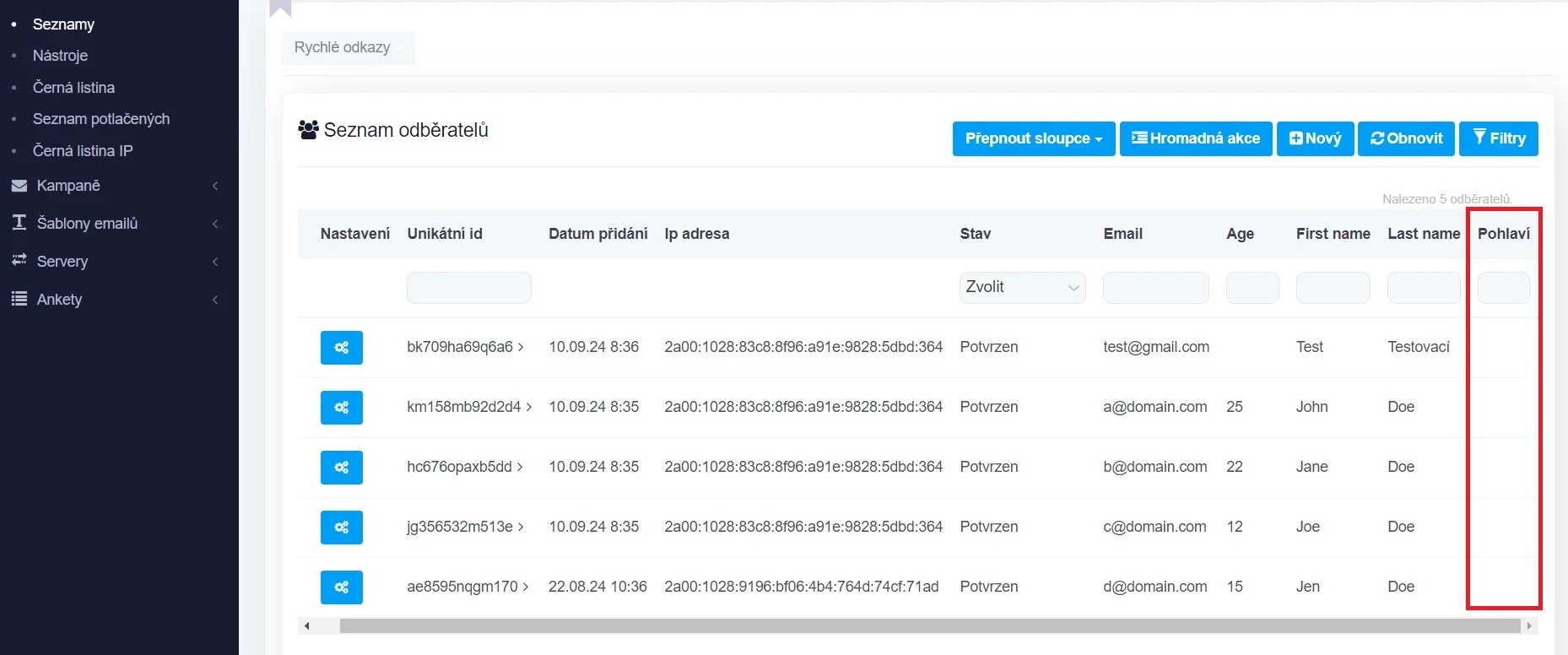The image size is (1568, 655).
Task: Select Seznam potlačených menu item
Action: coord(101,119)
